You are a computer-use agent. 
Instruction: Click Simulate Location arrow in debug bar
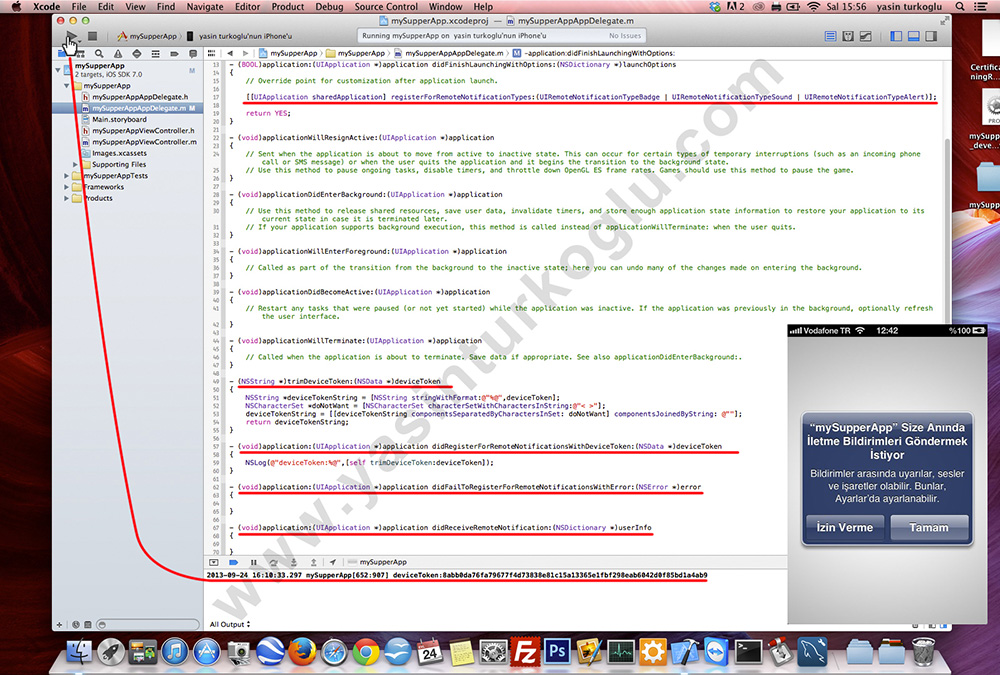pos(332,562)
